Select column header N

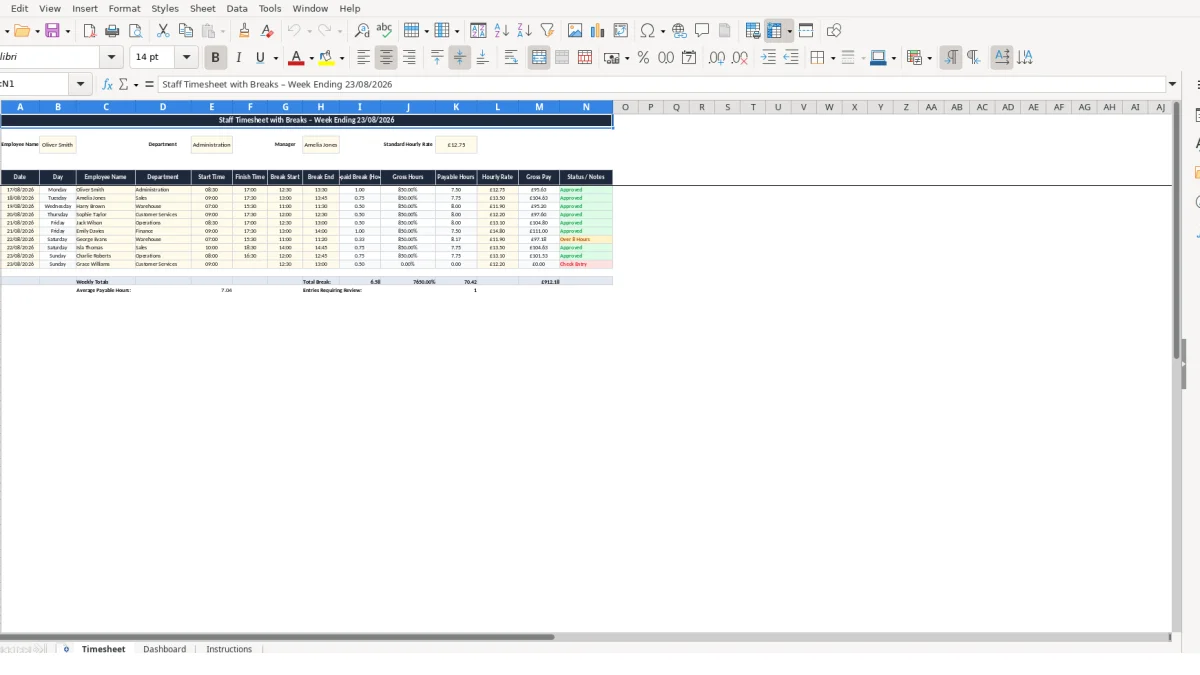pyautogui.click(x=586, y=107)
